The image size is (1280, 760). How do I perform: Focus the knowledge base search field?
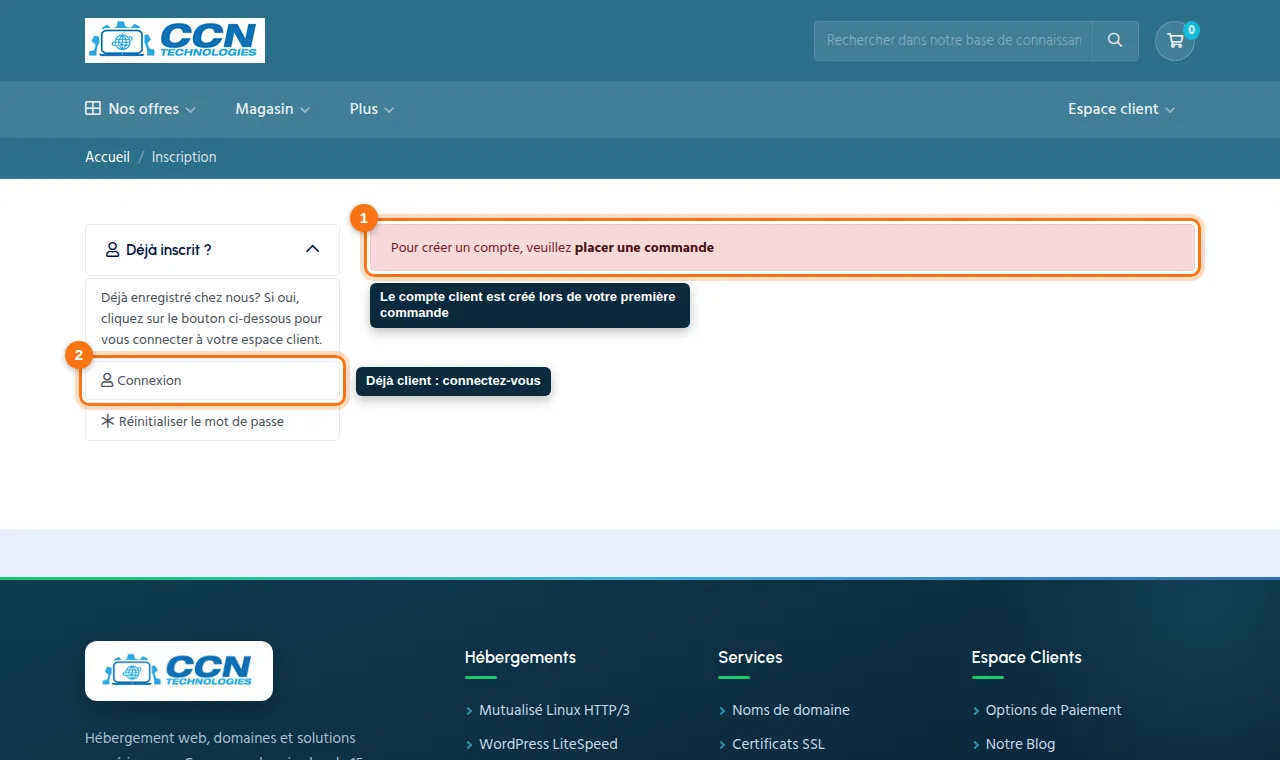tap(953, 41)
